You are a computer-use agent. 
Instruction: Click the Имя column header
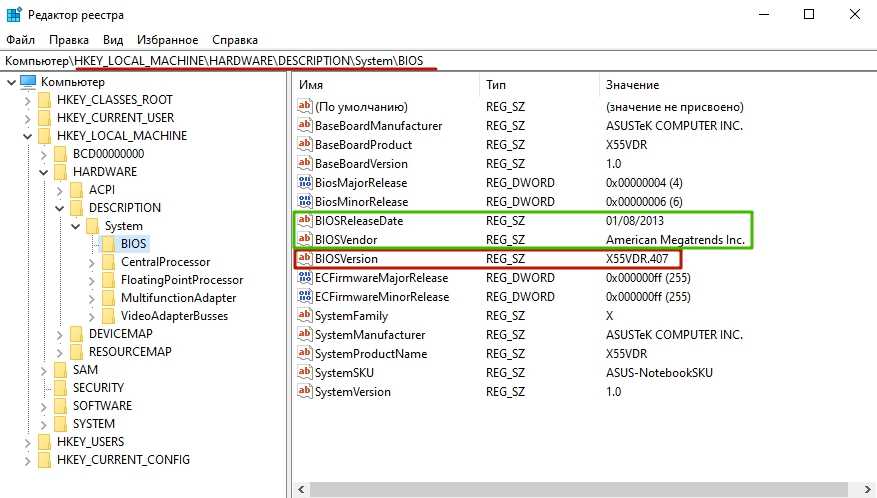coord(311,85)
